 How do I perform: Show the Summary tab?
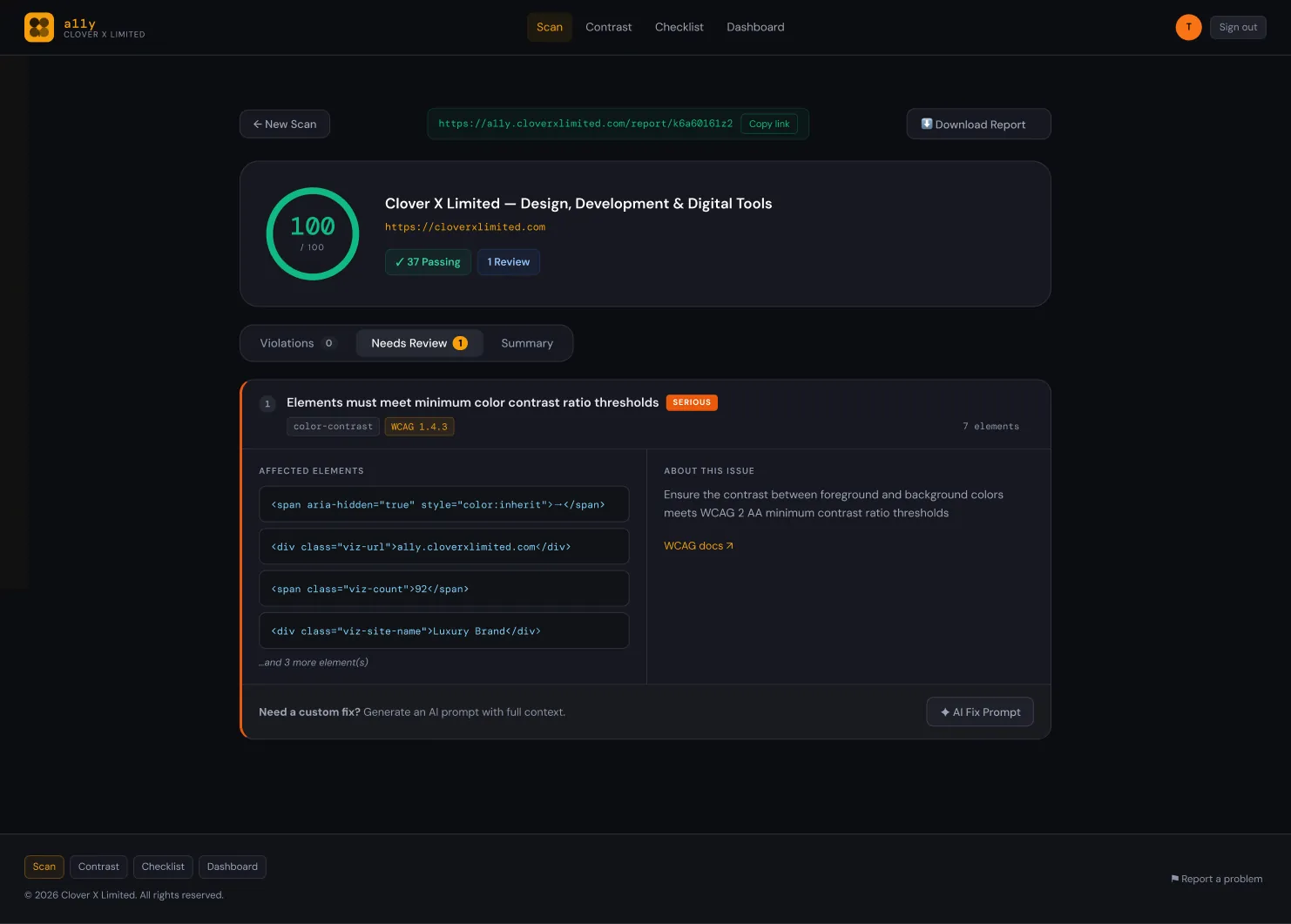[527, 343]
